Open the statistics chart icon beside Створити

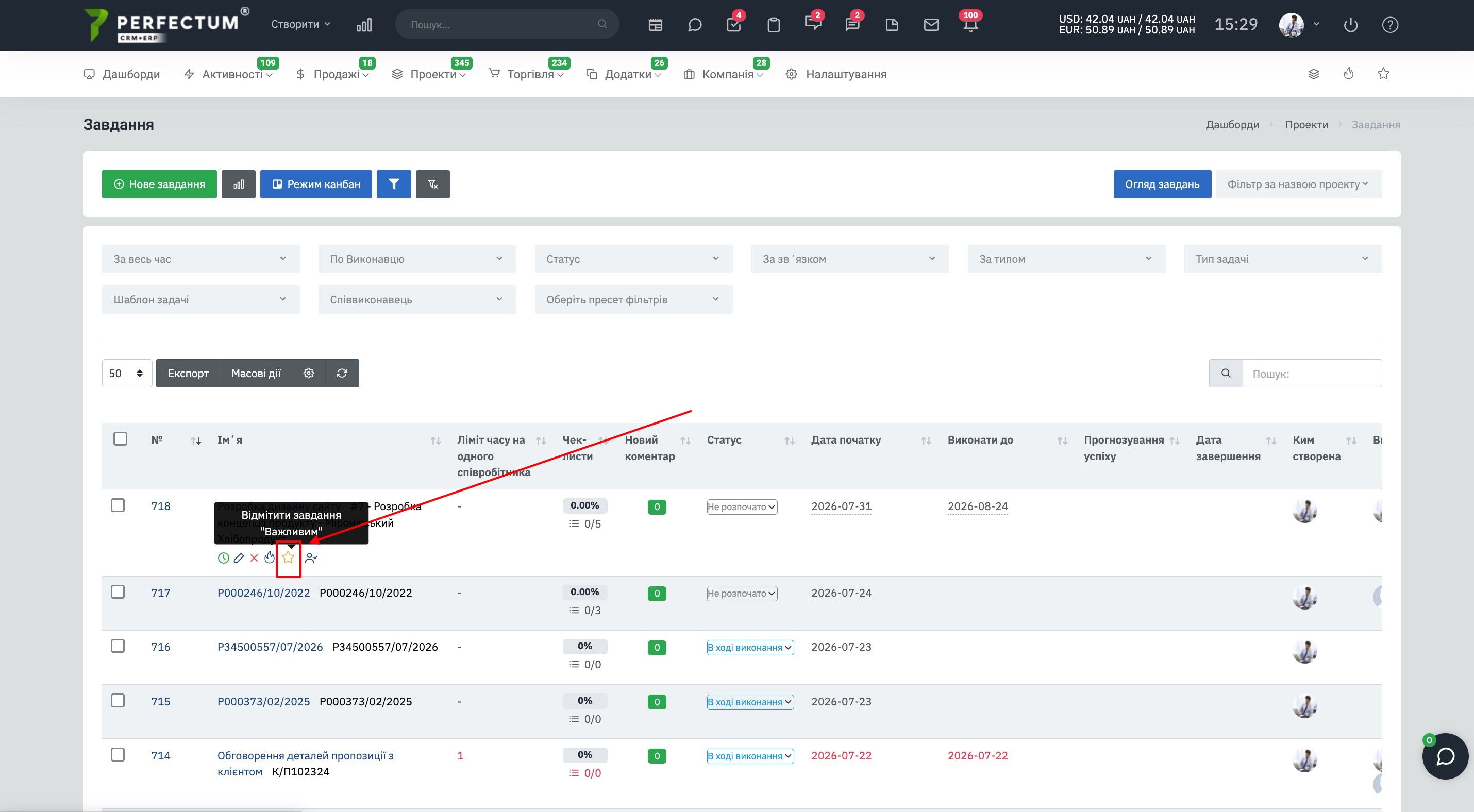point(364,25)
